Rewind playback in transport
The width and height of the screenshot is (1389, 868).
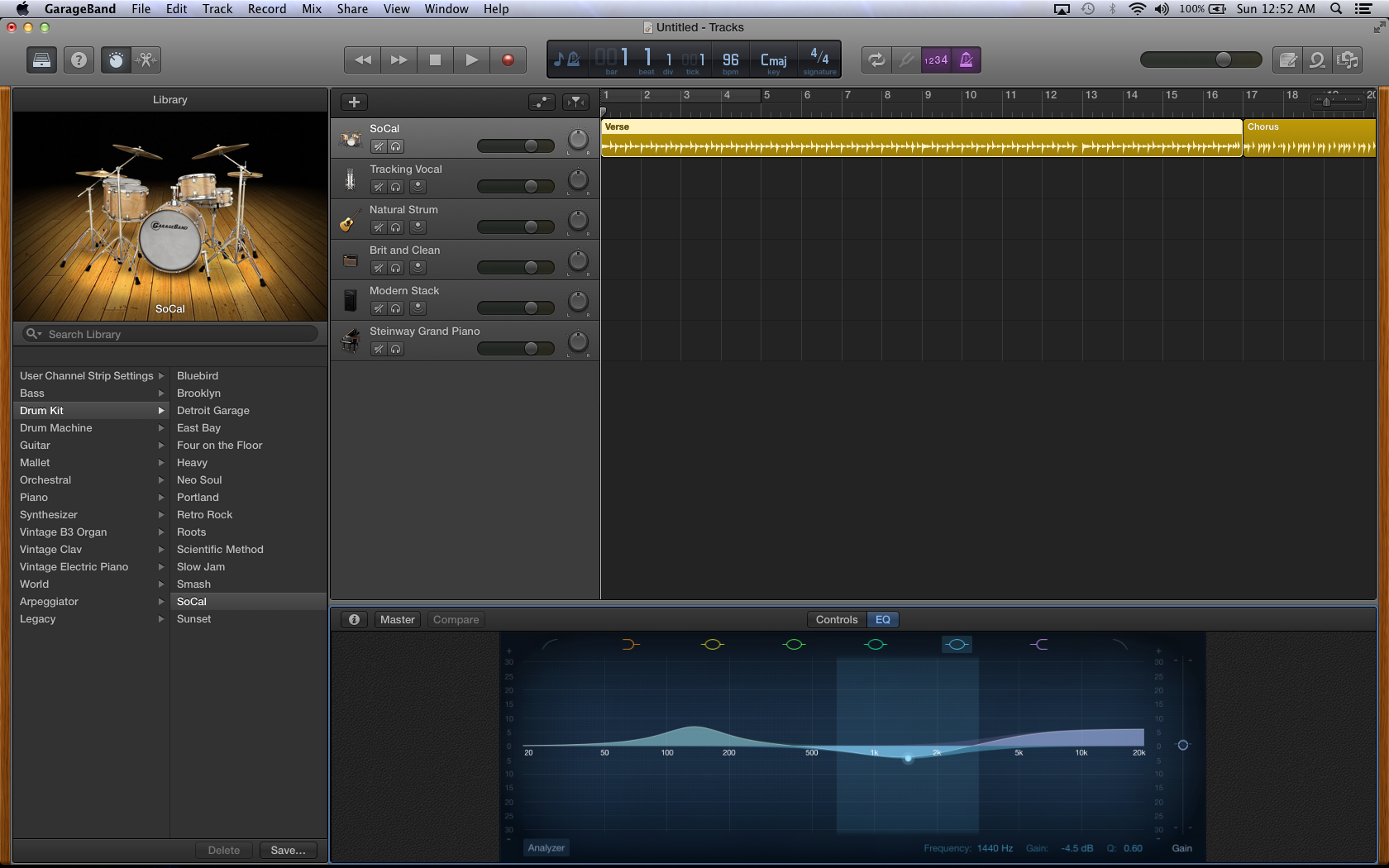(x=362, y=60)
